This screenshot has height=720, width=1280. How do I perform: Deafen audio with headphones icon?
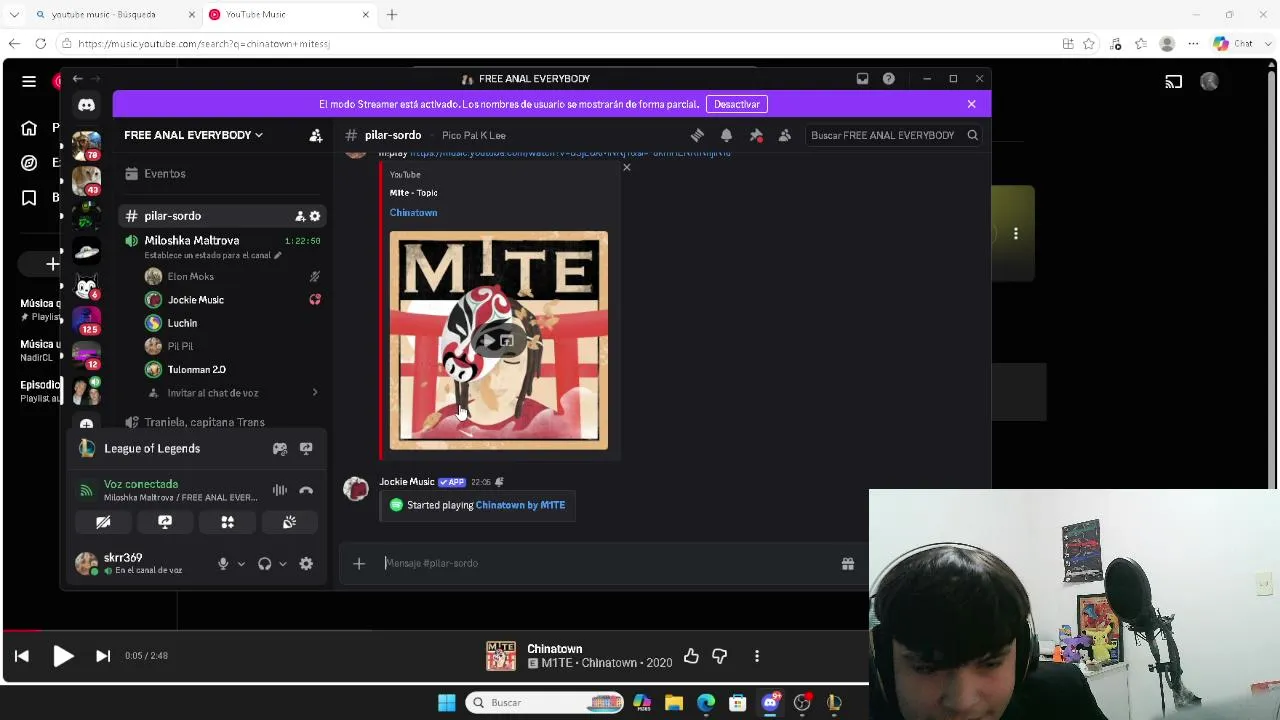coord(264,564)
